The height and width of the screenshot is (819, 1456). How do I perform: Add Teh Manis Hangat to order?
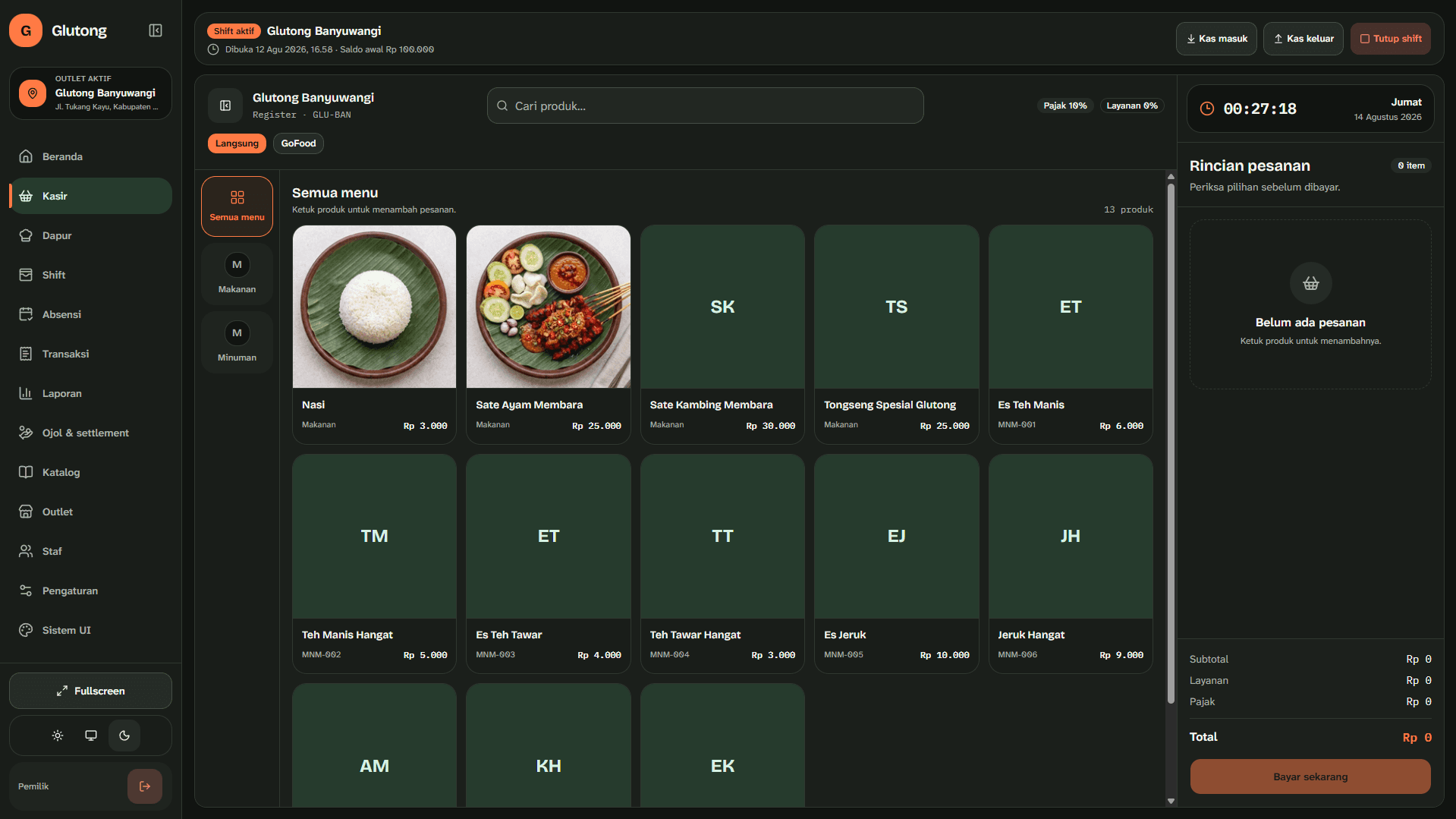click(374, 564)
